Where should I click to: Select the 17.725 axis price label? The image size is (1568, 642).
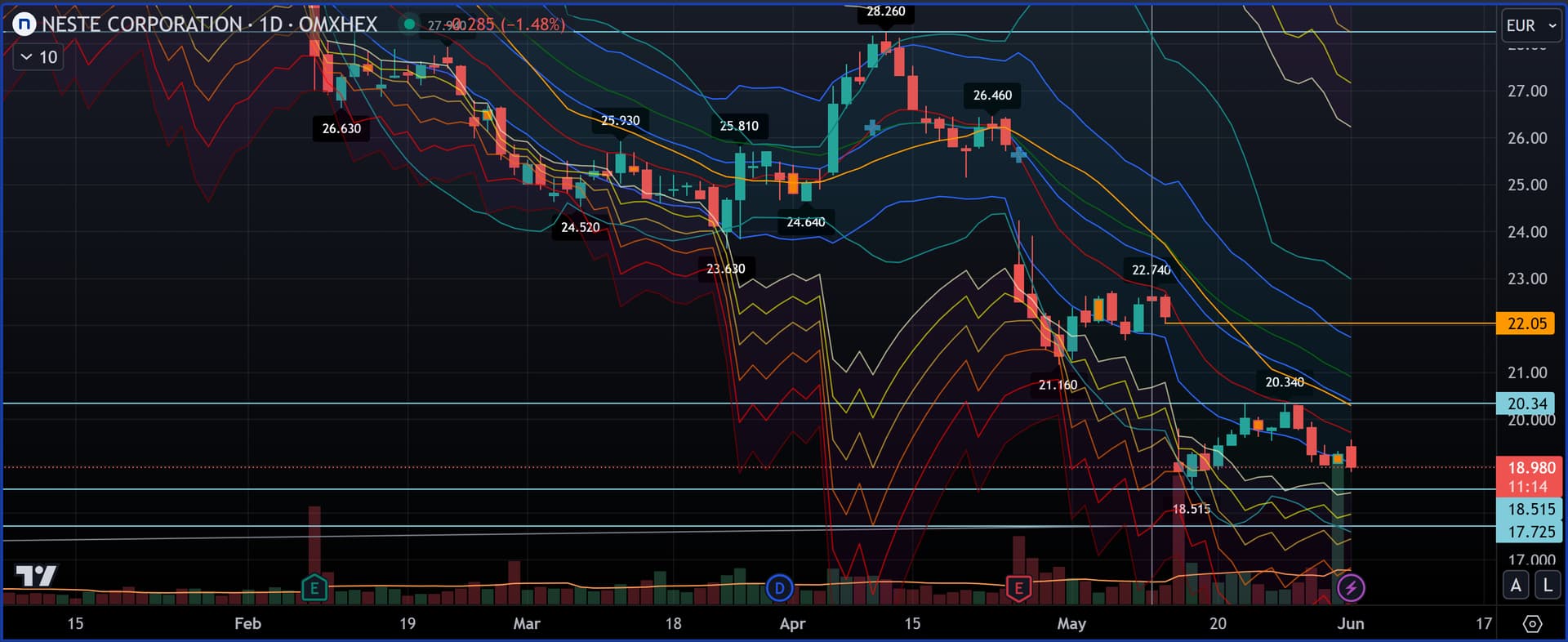tap(1530, 532)
